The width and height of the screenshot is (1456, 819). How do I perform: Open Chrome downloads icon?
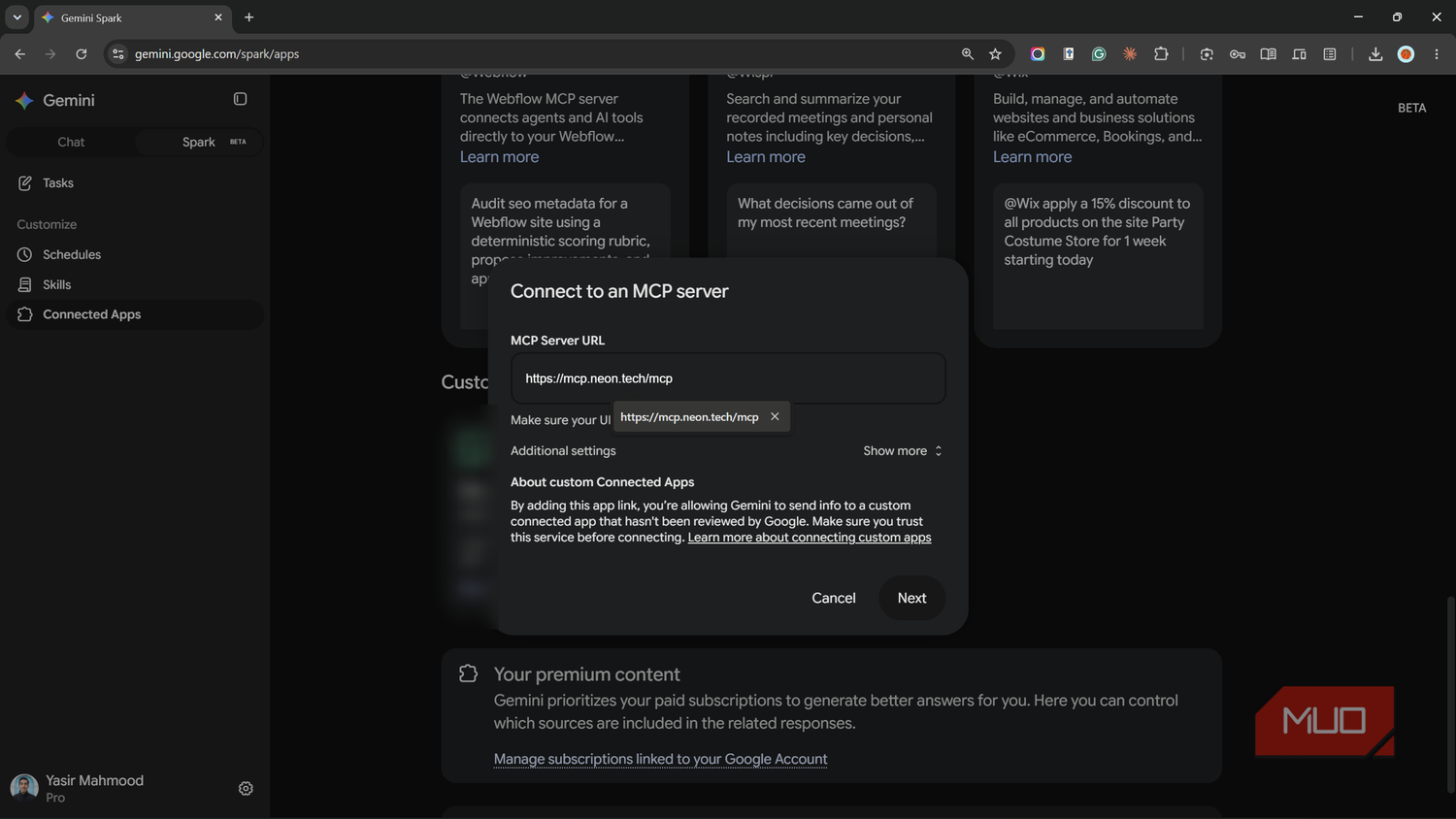click(x=1375, y=54)
